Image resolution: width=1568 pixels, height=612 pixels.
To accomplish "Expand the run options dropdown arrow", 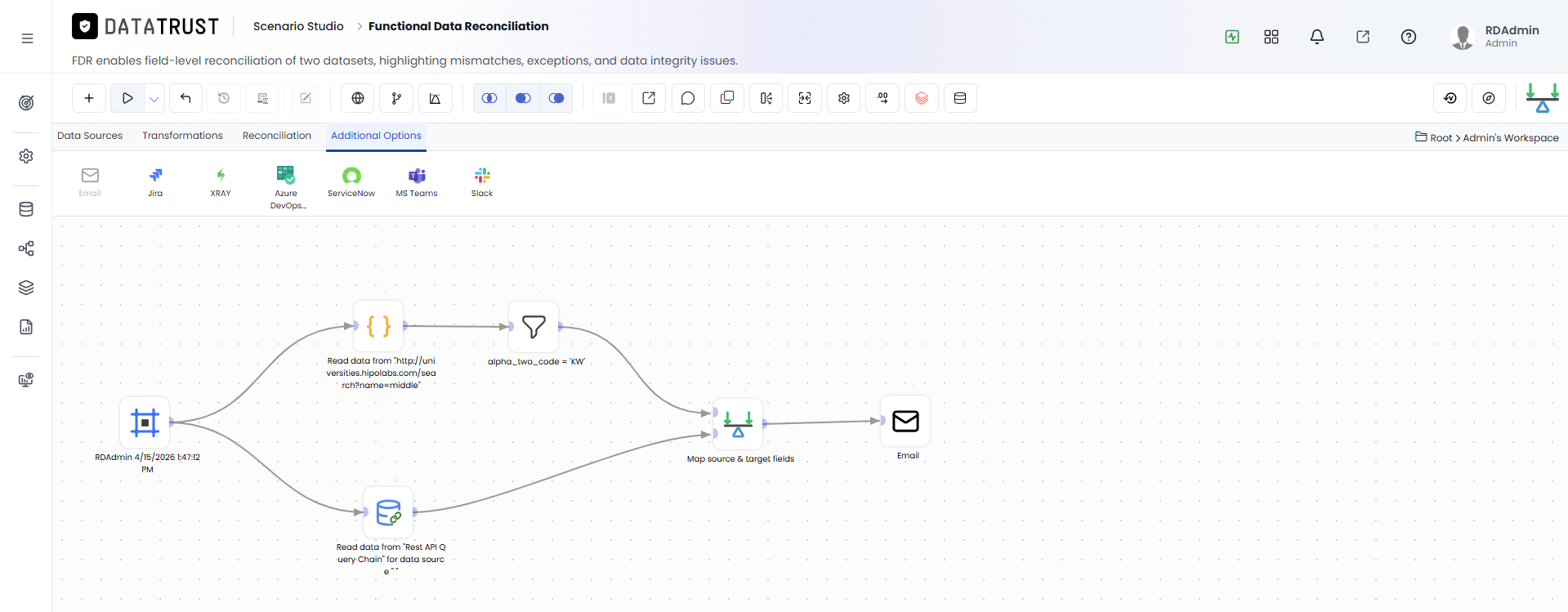I will pos(154,98).
